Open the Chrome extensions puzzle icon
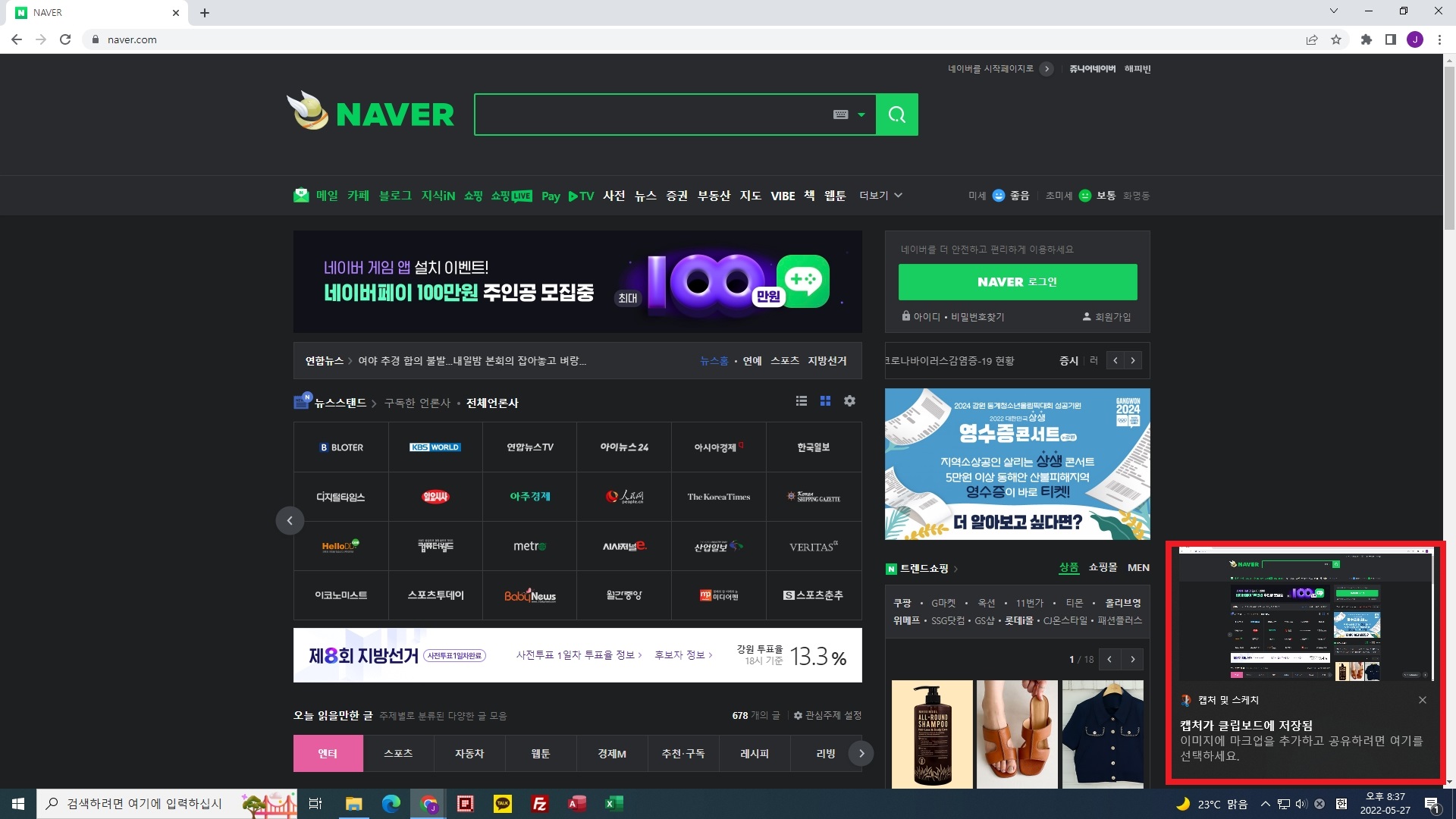Screen dimensions: 1456x819 pyautogui.click(x=1366, y=39)
